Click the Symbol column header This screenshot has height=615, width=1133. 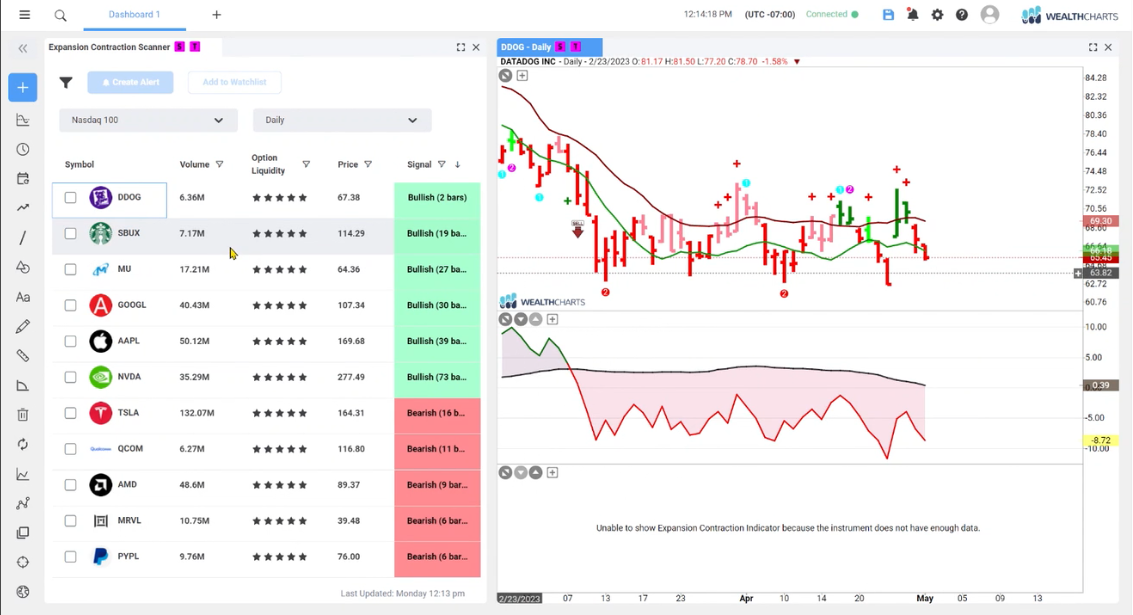pyautogui.click(x=79, y=165)
